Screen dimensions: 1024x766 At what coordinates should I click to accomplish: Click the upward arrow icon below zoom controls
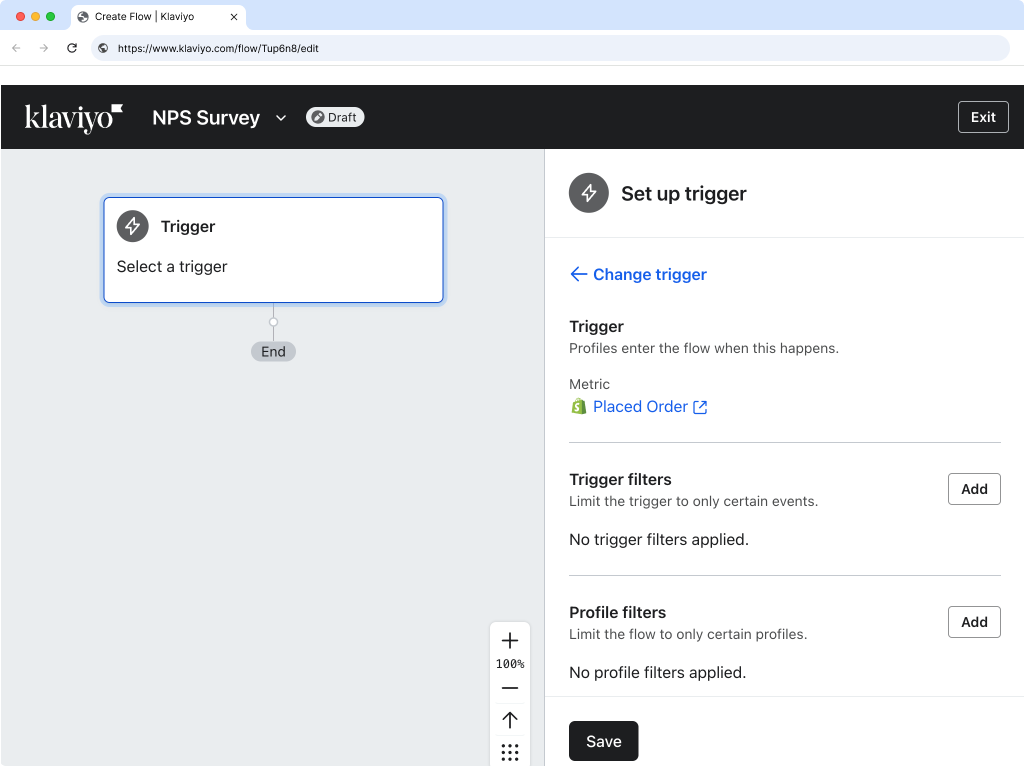pyautogui.click(x=510, y=720)
